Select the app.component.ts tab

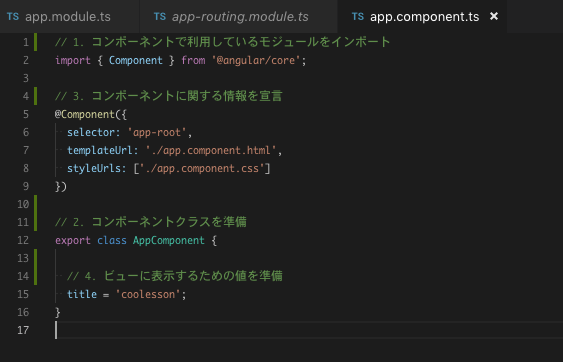tap(422, 17)
